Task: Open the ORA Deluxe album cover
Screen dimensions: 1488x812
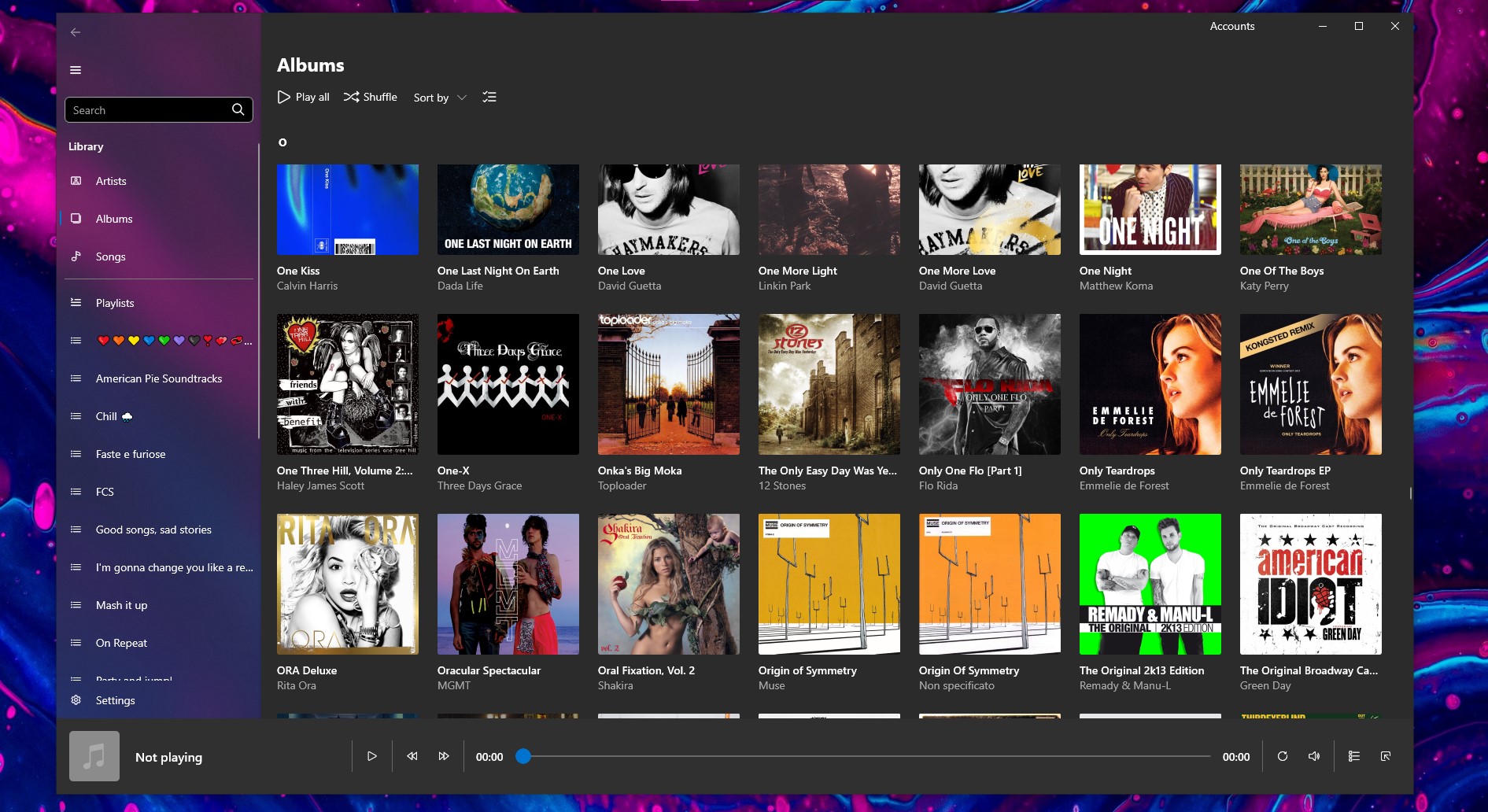Action: click(348, 584)
